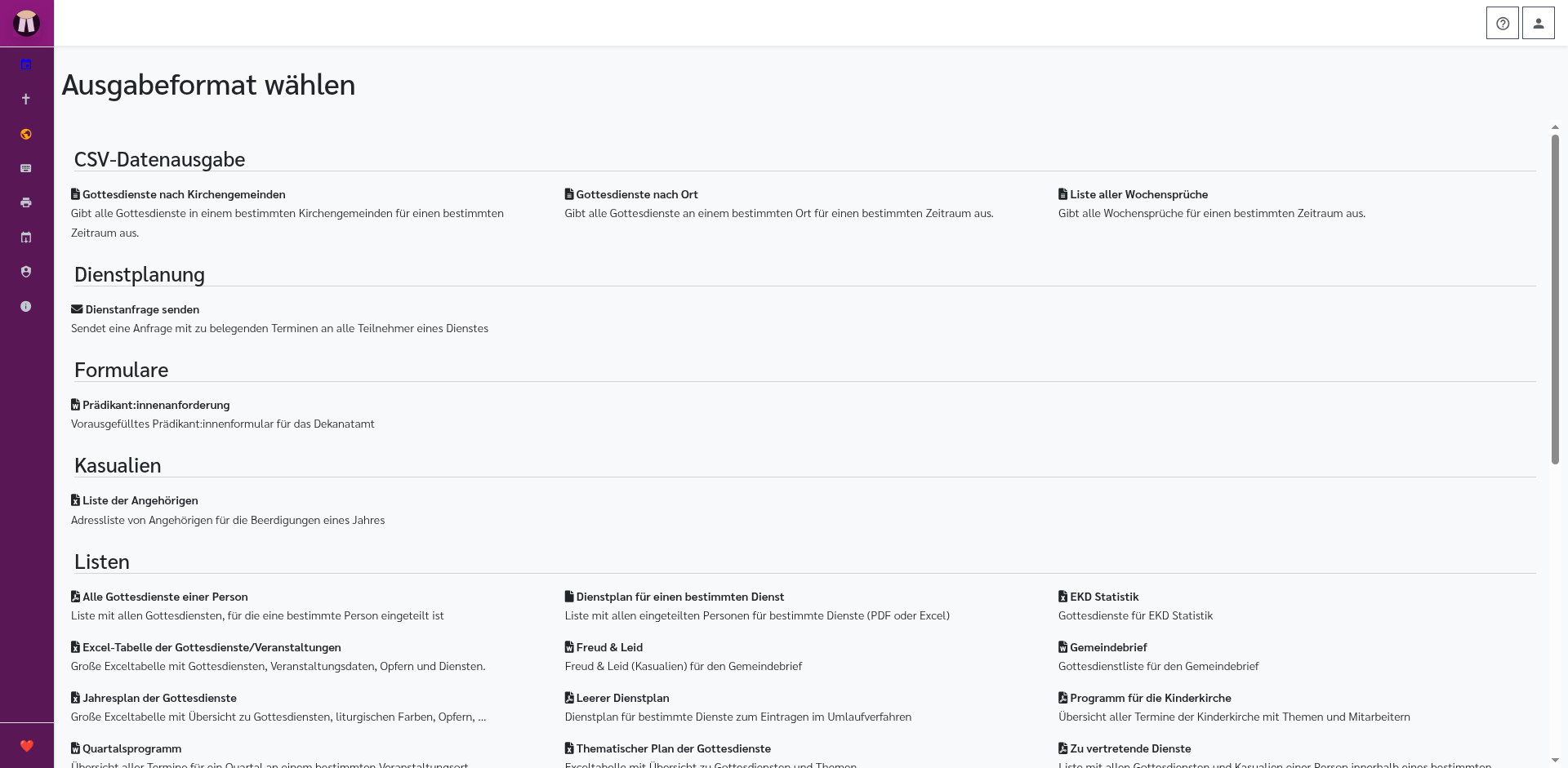Click description 'Vorausgefülltes Prädikant:innenformular für das Dekanatamt'
The height and width of the screenshot is (768, 1568).
(223, 424)
